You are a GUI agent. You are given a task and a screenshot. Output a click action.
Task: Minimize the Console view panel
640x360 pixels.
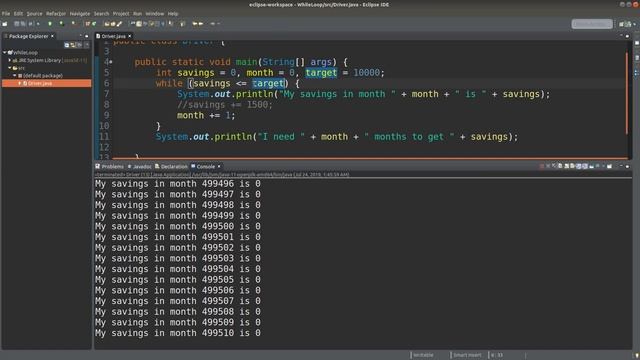point(621,166)
